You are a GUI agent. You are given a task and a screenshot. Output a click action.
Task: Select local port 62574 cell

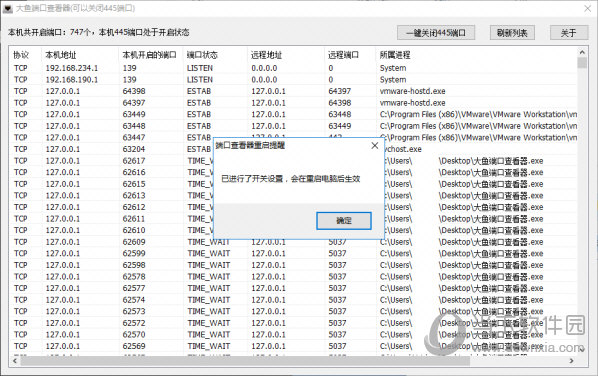[134, 300]
